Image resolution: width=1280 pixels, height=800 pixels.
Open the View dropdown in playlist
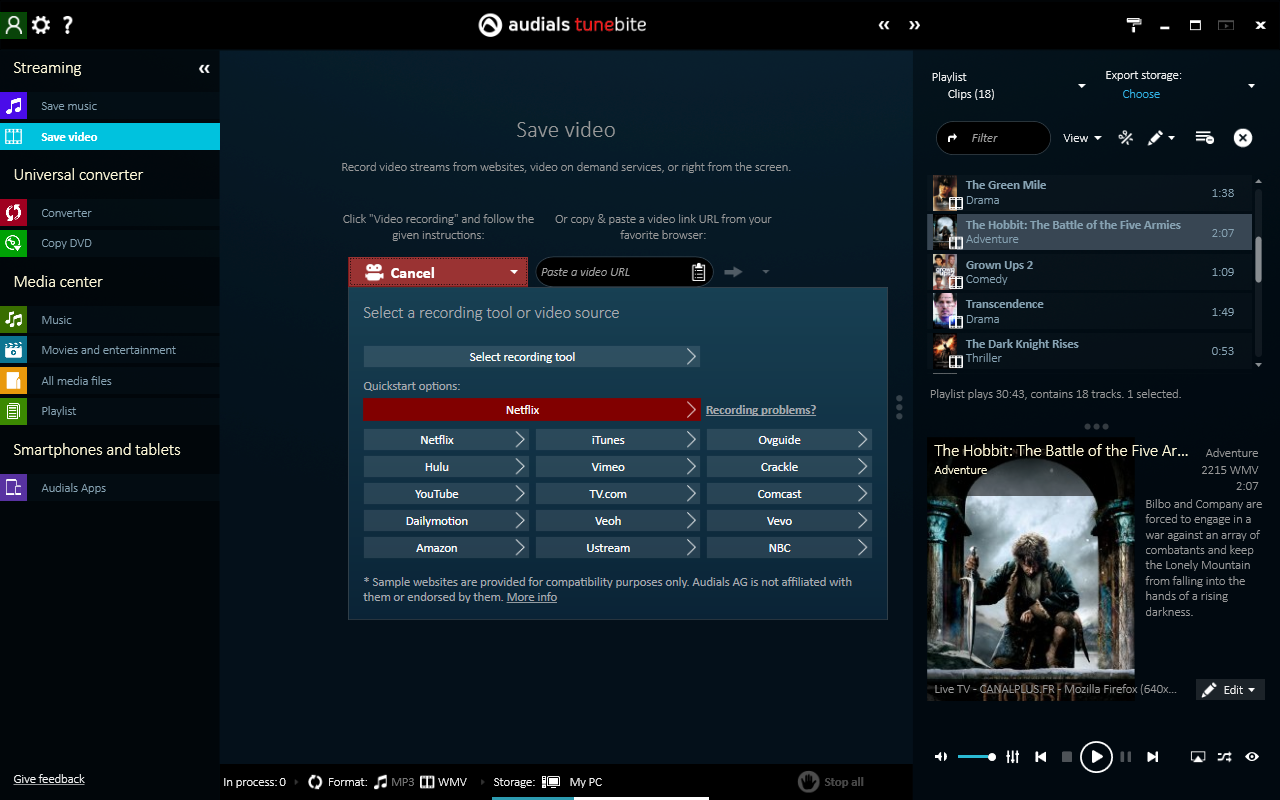pyautogui.click(x=1082, y=138)
